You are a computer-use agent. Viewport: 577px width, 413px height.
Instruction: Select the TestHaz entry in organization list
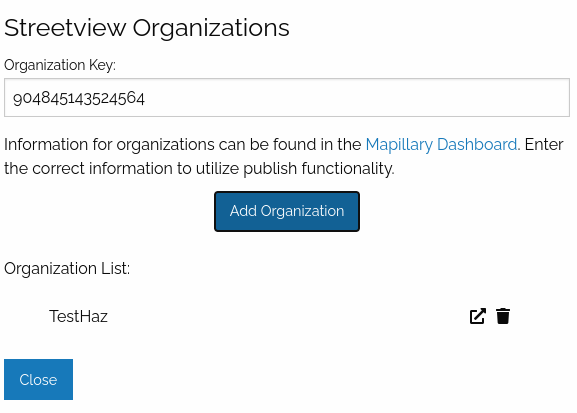78,316
